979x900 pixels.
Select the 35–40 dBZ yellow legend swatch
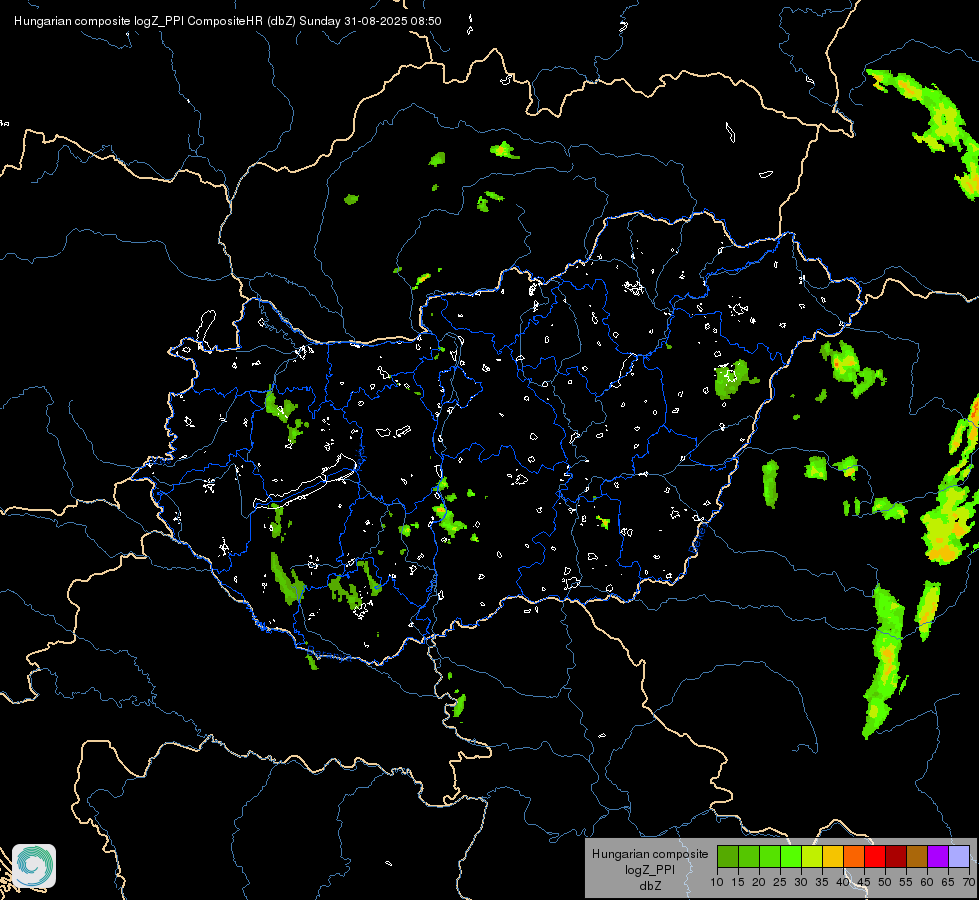coord(833,856)
